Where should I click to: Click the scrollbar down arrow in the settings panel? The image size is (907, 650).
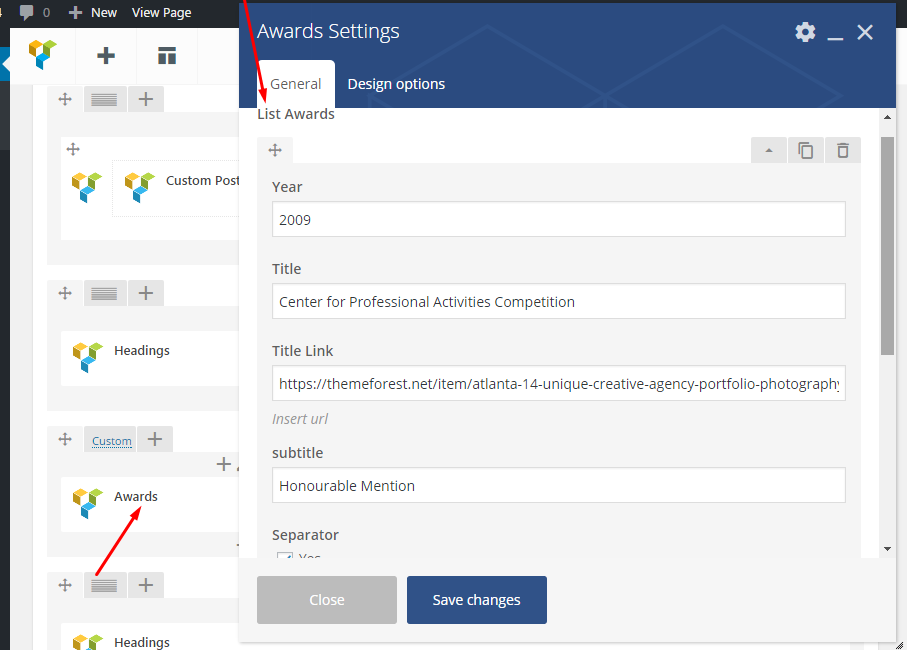tap(887, 549)
